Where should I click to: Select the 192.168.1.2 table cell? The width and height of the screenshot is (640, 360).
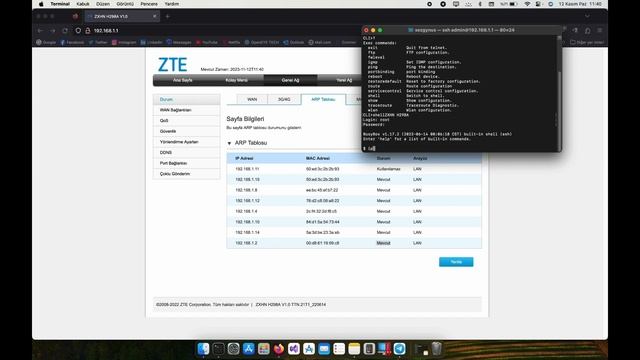coord(246,243)
